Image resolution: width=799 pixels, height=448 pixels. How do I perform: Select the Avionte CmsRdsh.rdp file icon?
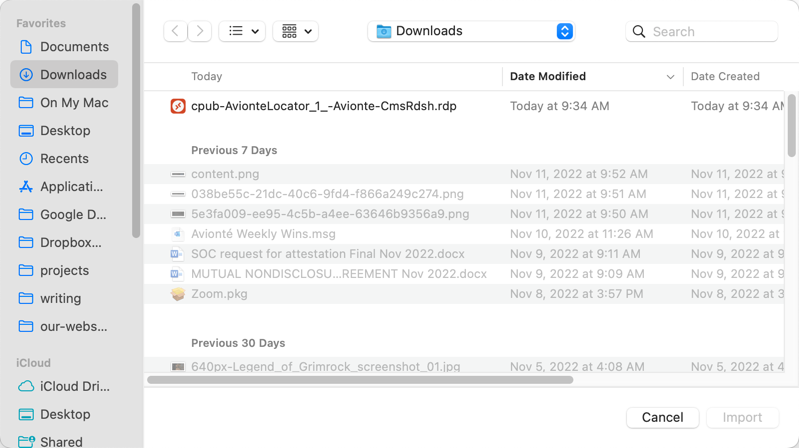click(x=178, y=106)
